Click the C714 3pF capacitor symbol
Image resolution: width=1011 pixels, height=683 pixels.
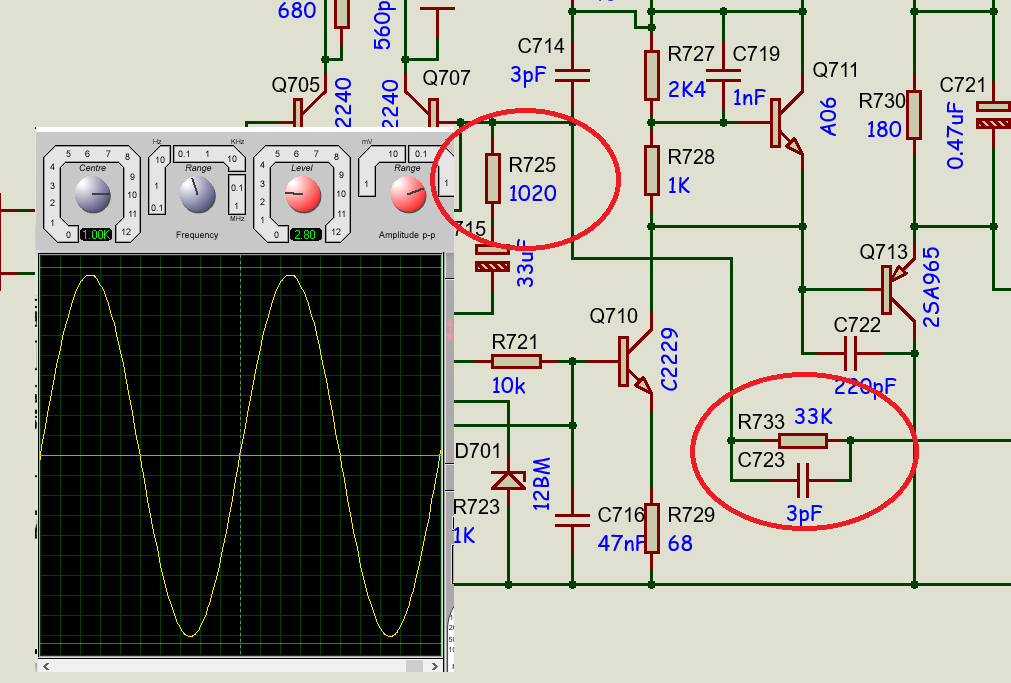click(572, 73)
